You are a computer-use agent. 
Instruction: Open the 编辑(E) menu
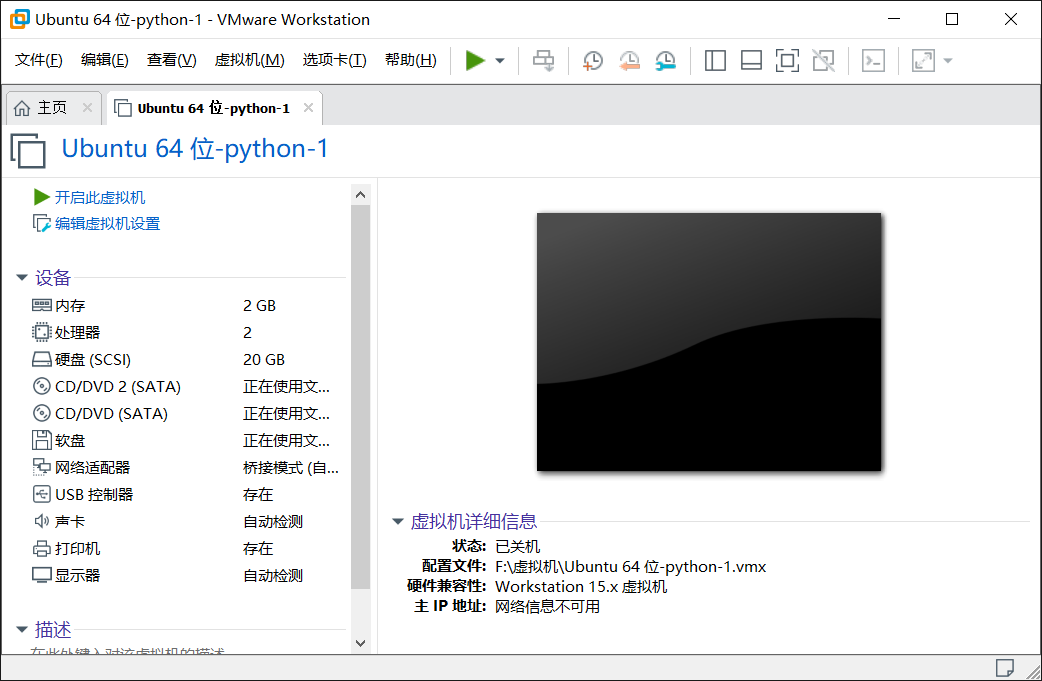tap(104, 60)
